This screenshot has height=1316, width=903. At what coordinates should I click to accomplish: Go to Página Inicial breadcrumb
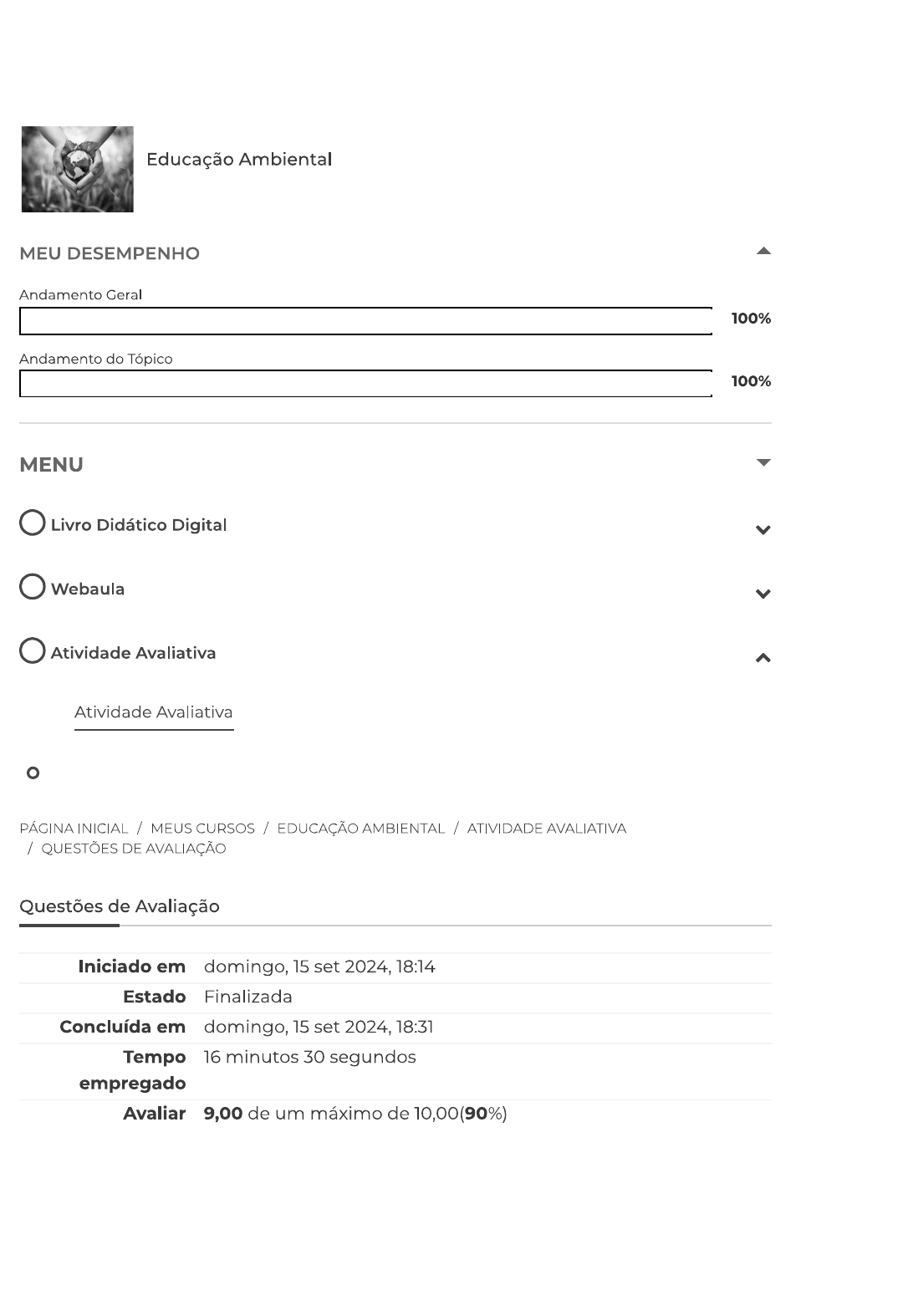tap(74, 829)
